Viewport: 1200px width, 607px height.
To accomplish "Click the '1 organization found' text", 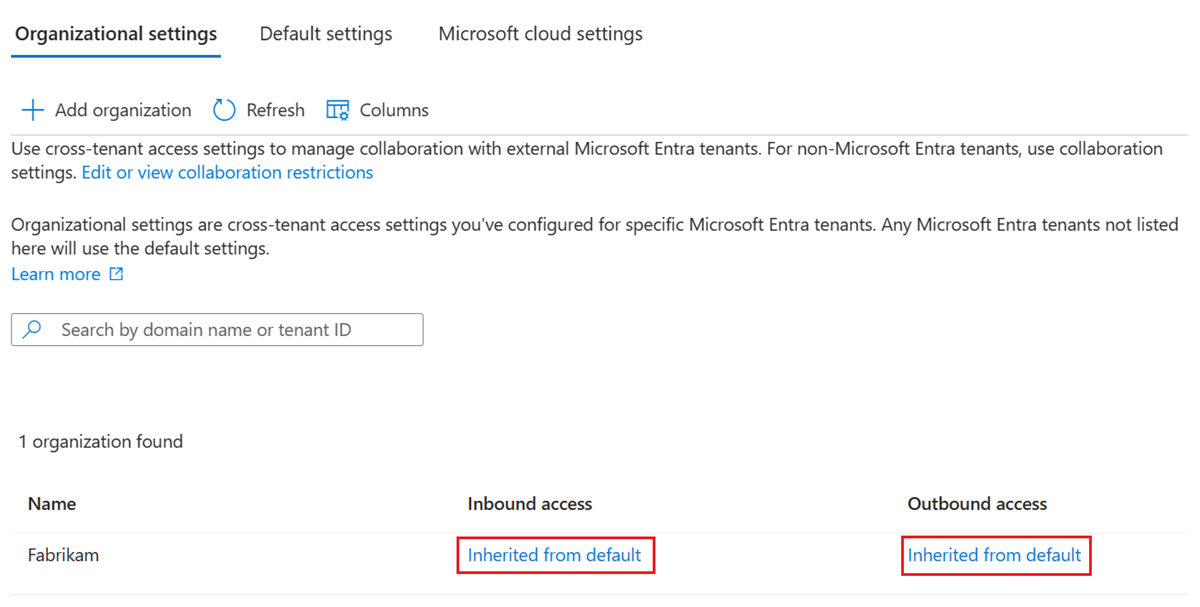I will pyautogui.click(x=101, y=441).
